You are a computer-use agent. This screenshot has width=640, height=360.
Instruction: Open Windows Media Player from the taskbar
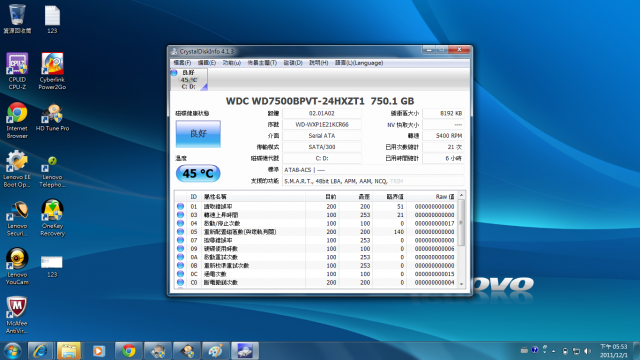coord(98,351)
